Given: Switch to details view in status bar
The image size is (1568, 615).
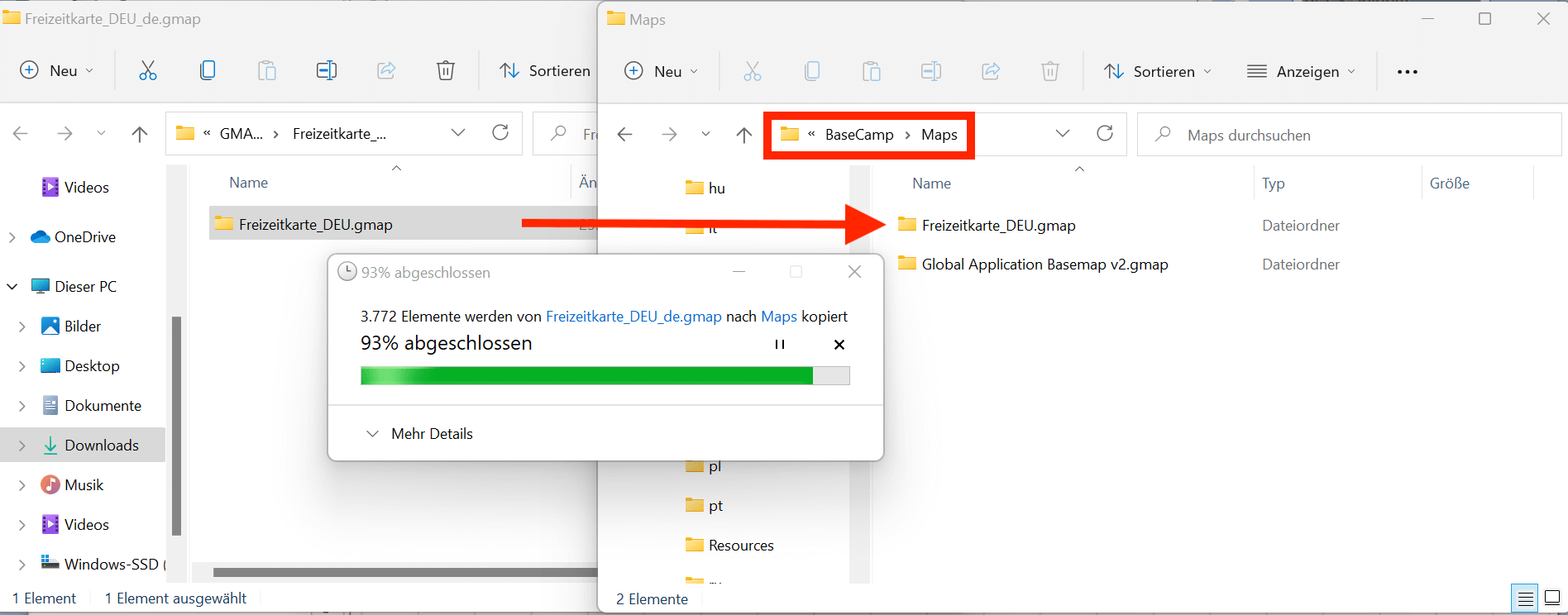Looking at the screenshot, I should pyautogui.click(x=1525, y=598).
